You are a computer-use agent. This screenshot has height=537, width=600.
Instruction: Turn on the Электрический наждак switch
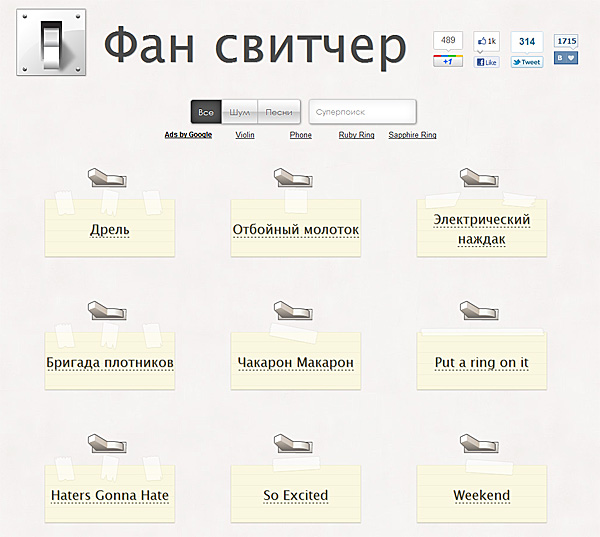tap(476, 178)
